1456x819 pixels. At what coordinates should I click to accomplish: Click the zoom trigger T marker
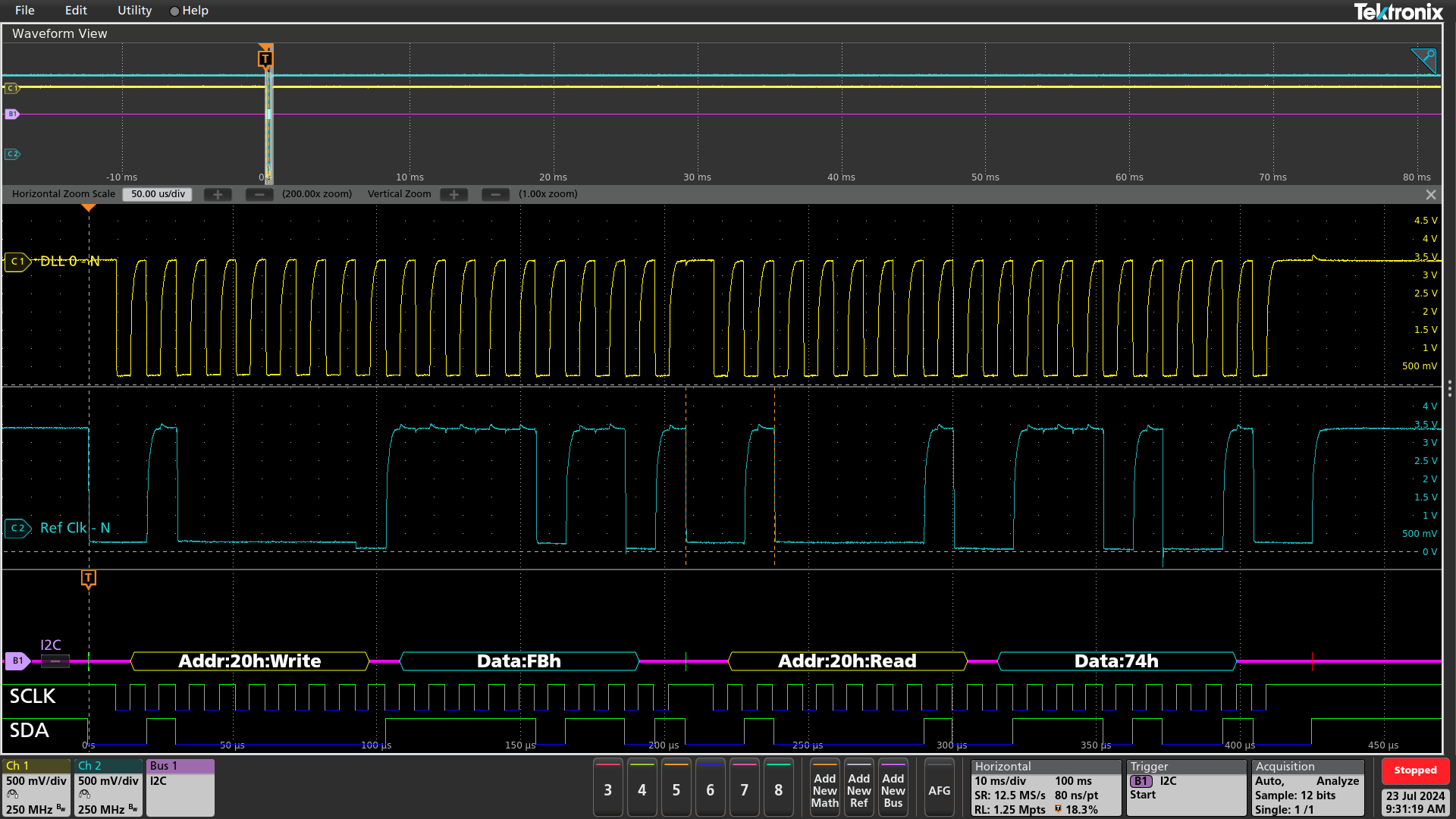click(89, 579)
